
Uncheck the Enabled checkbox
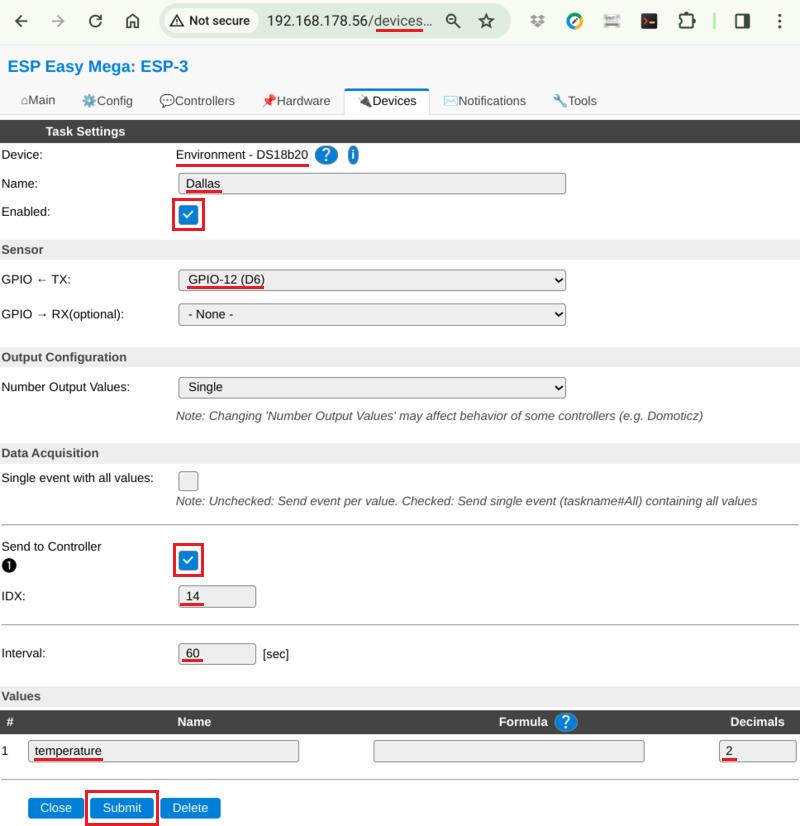pos(188,214)
